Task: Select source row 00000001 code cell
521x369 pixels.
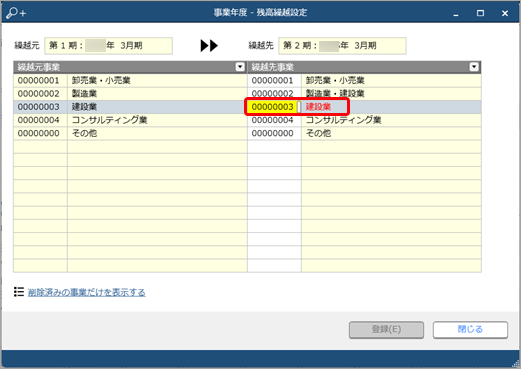Action: click(40, 80)
